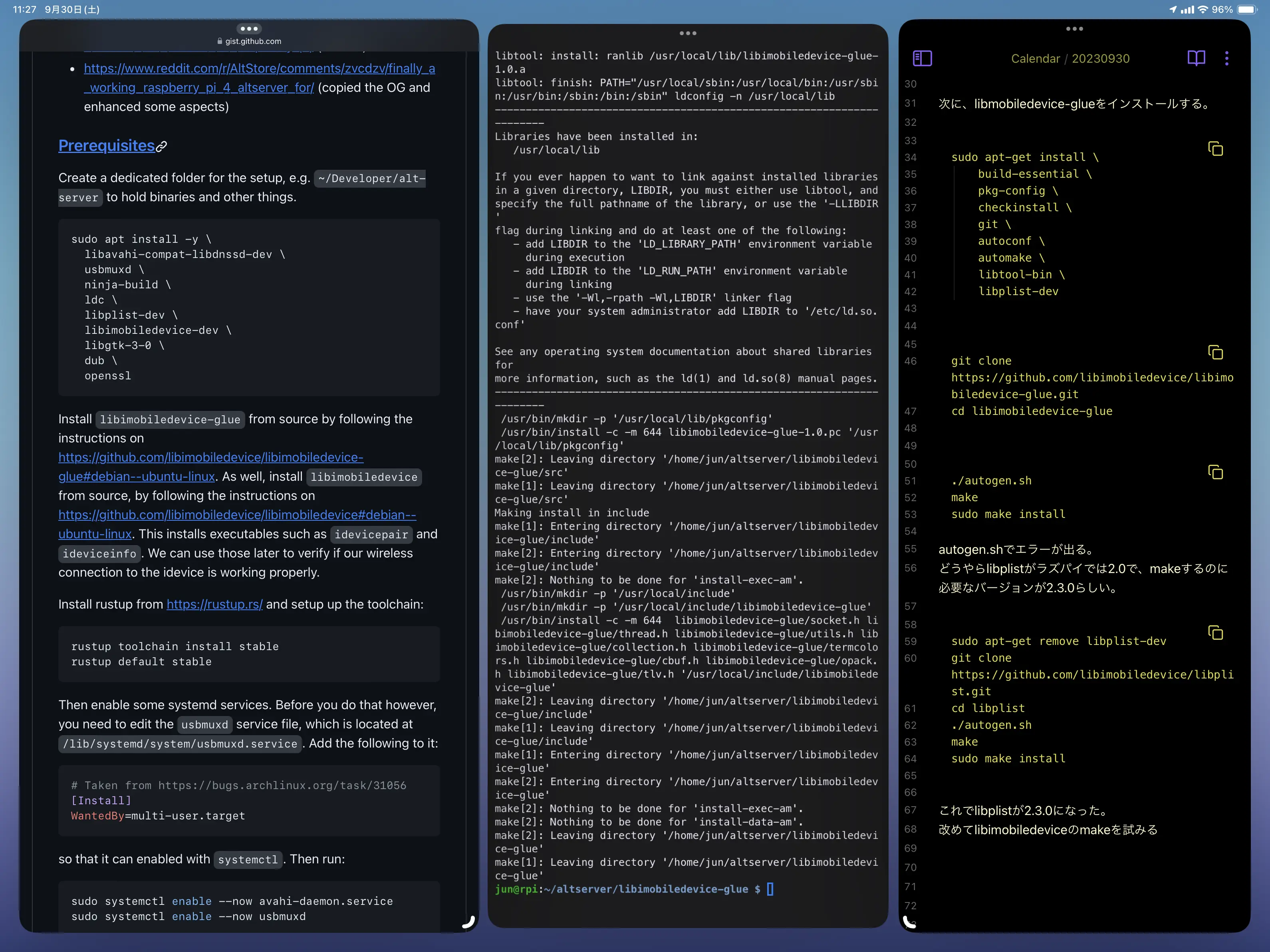Open the rustup.rs link
Screen dimensions: 1270x952
pos(214,604)
